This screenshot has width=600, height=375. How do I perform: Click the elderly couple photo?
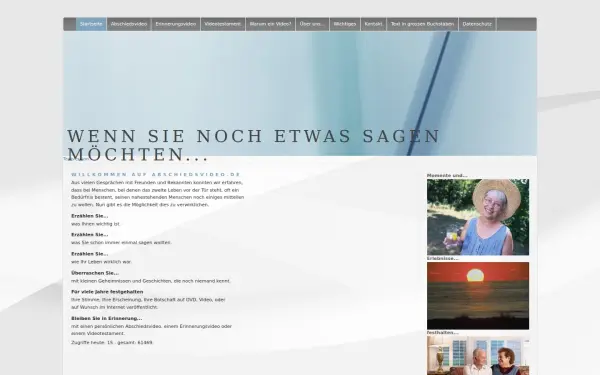tap(478, 355)
